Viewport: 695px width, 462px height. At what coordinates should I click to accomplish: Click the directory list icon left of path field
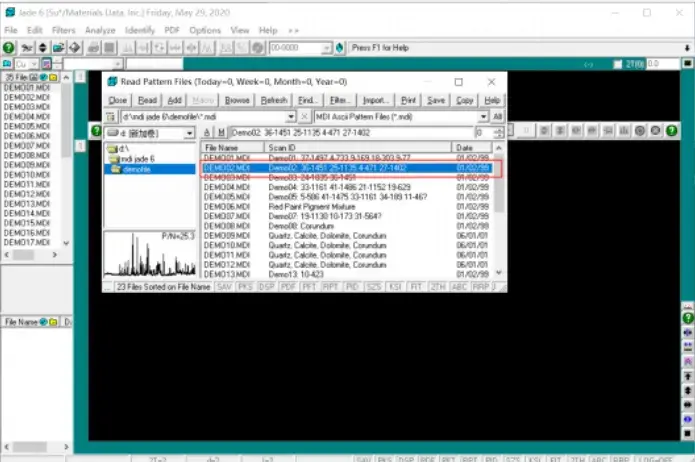(111, 117)
